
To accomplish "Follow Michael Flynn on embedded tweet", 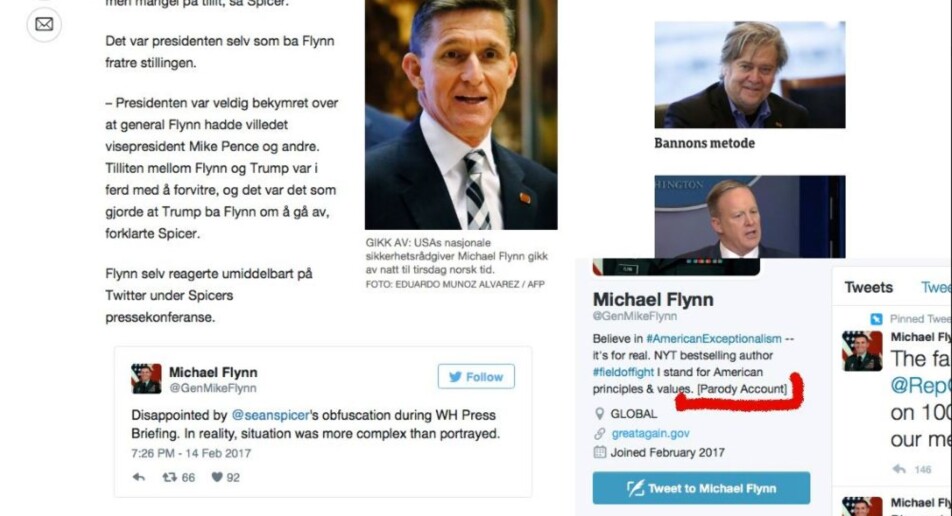I will (476, 376).
